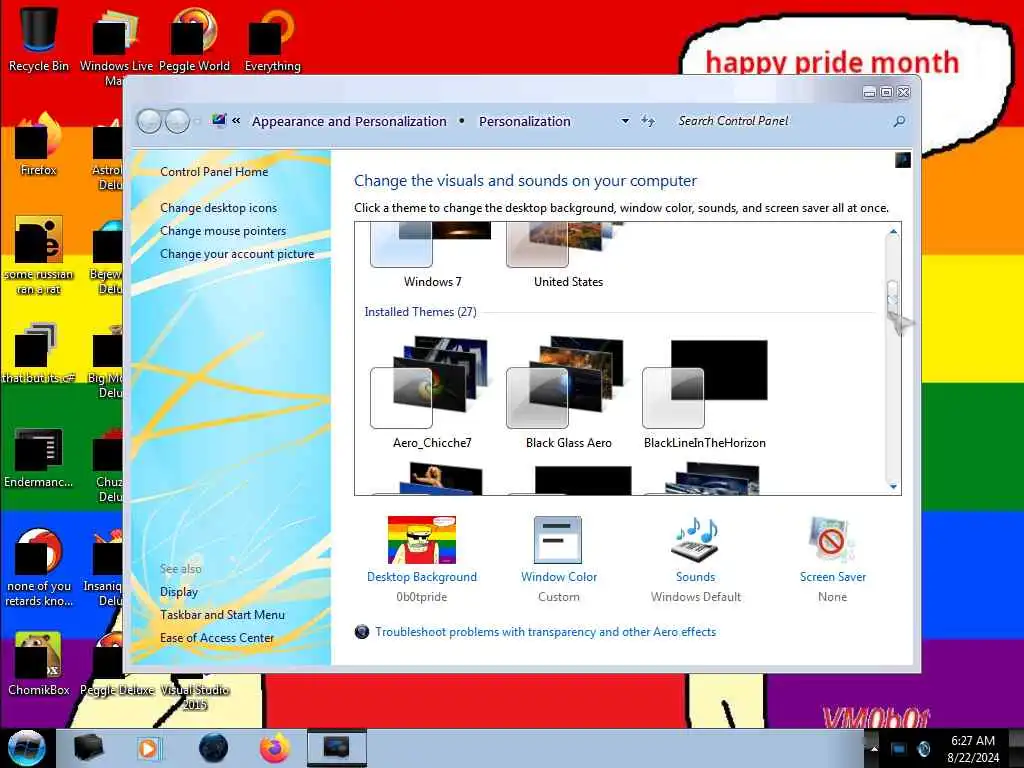Screen dimensions: 1024x768
Task: Click scroll down arrow in themes list
Action: pos(893,487)
